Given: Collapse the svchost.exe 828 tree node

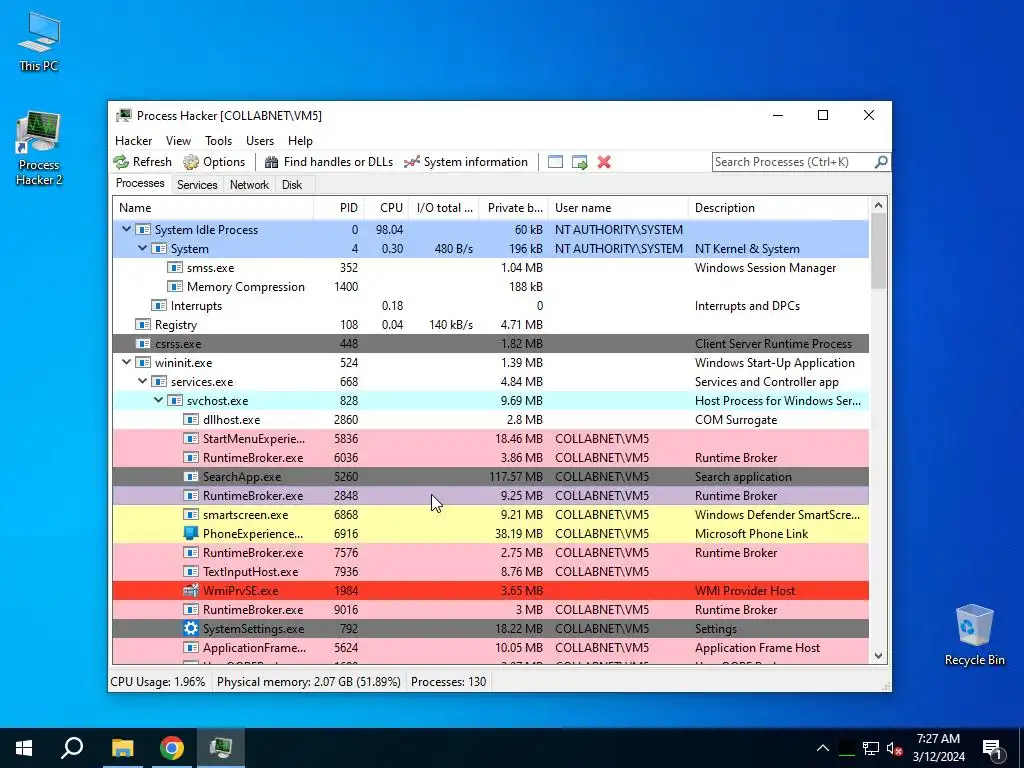Looking at the screenshot, I should coord(159,400).
